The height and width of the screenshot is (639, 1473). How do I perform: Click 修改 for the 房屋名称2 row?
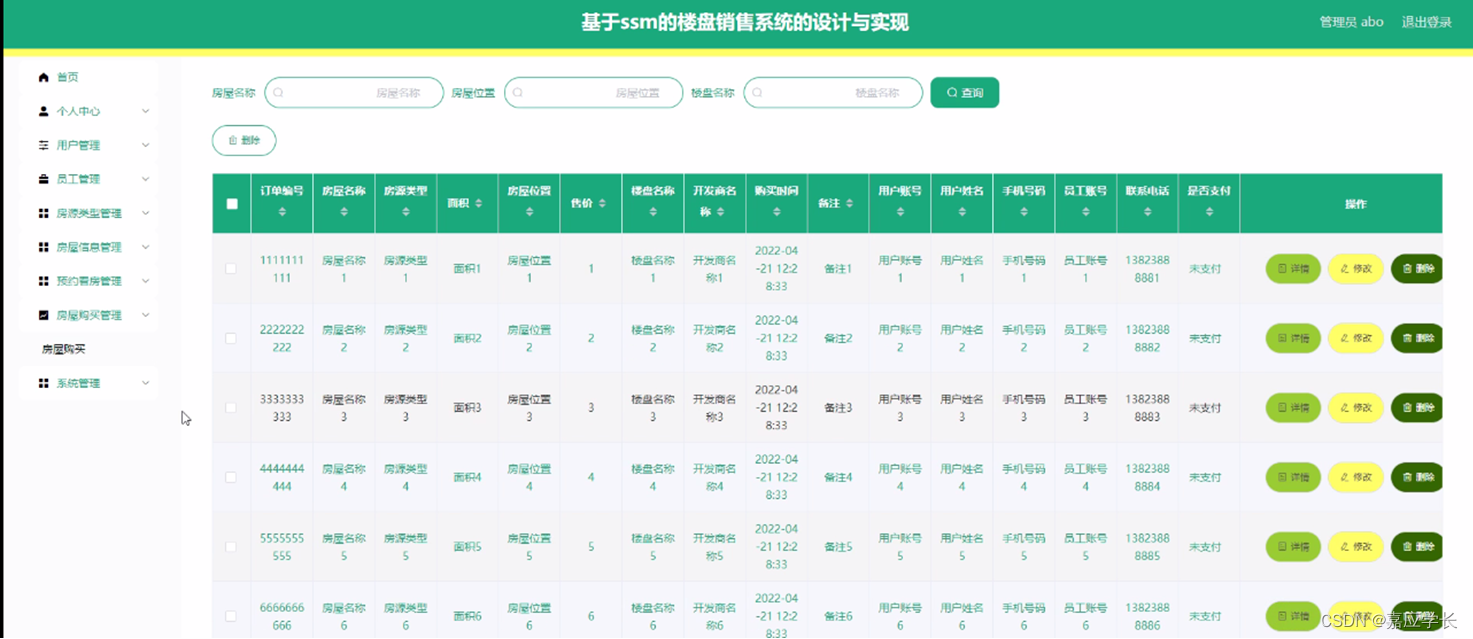pyautogui.click(x=1356, y=338)
